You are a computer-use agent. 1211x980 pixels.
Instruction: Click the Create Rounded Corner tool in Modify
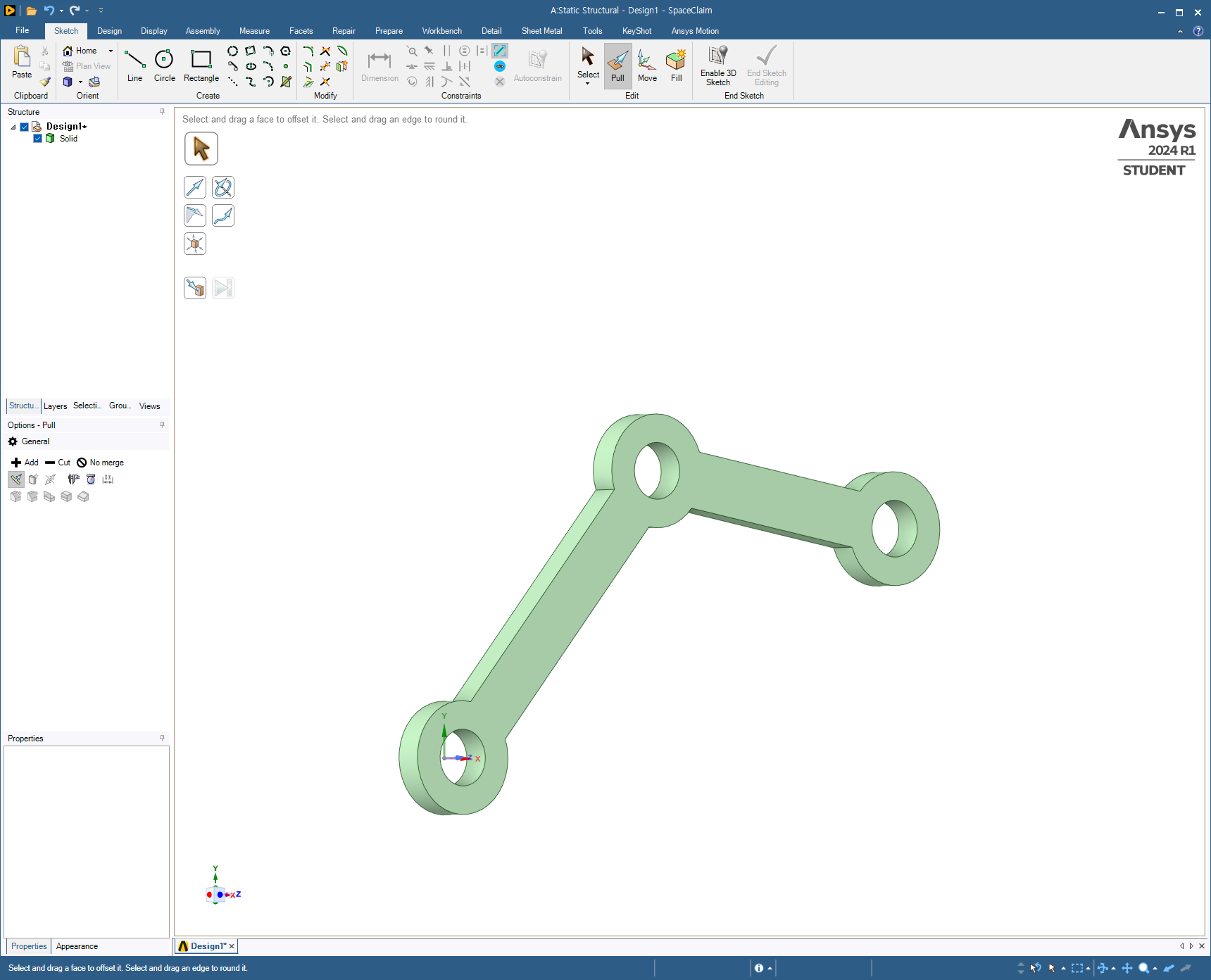tap(308, 51)
